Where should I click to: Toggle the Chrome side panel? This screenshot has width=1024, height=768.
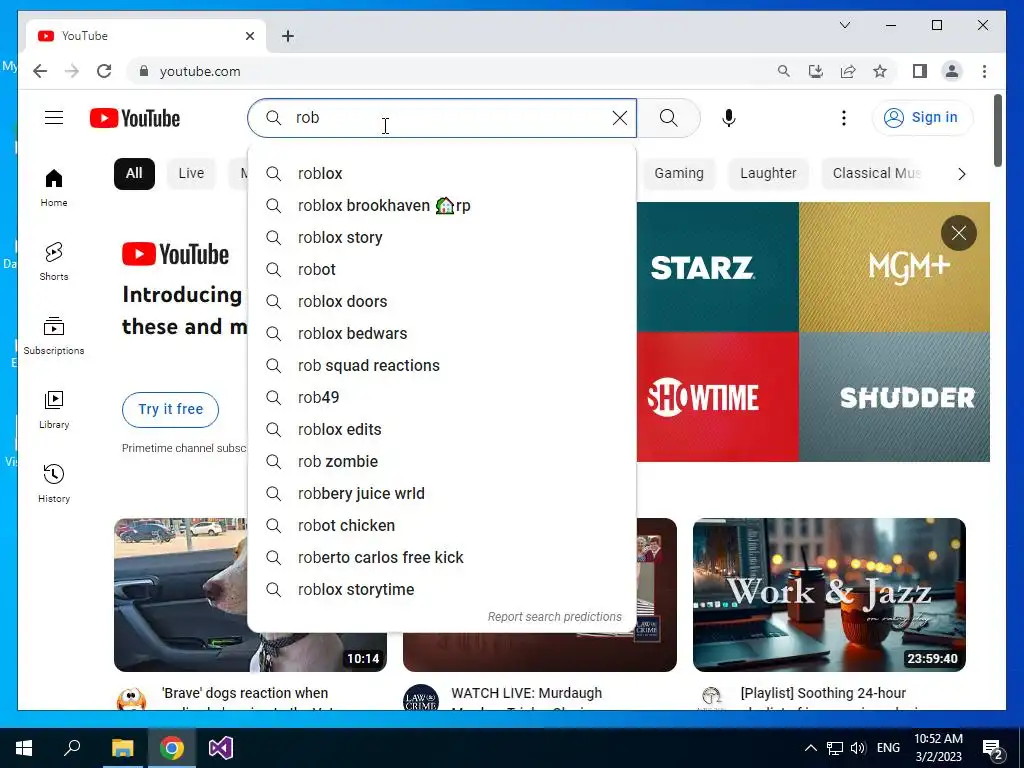(920, 71)
